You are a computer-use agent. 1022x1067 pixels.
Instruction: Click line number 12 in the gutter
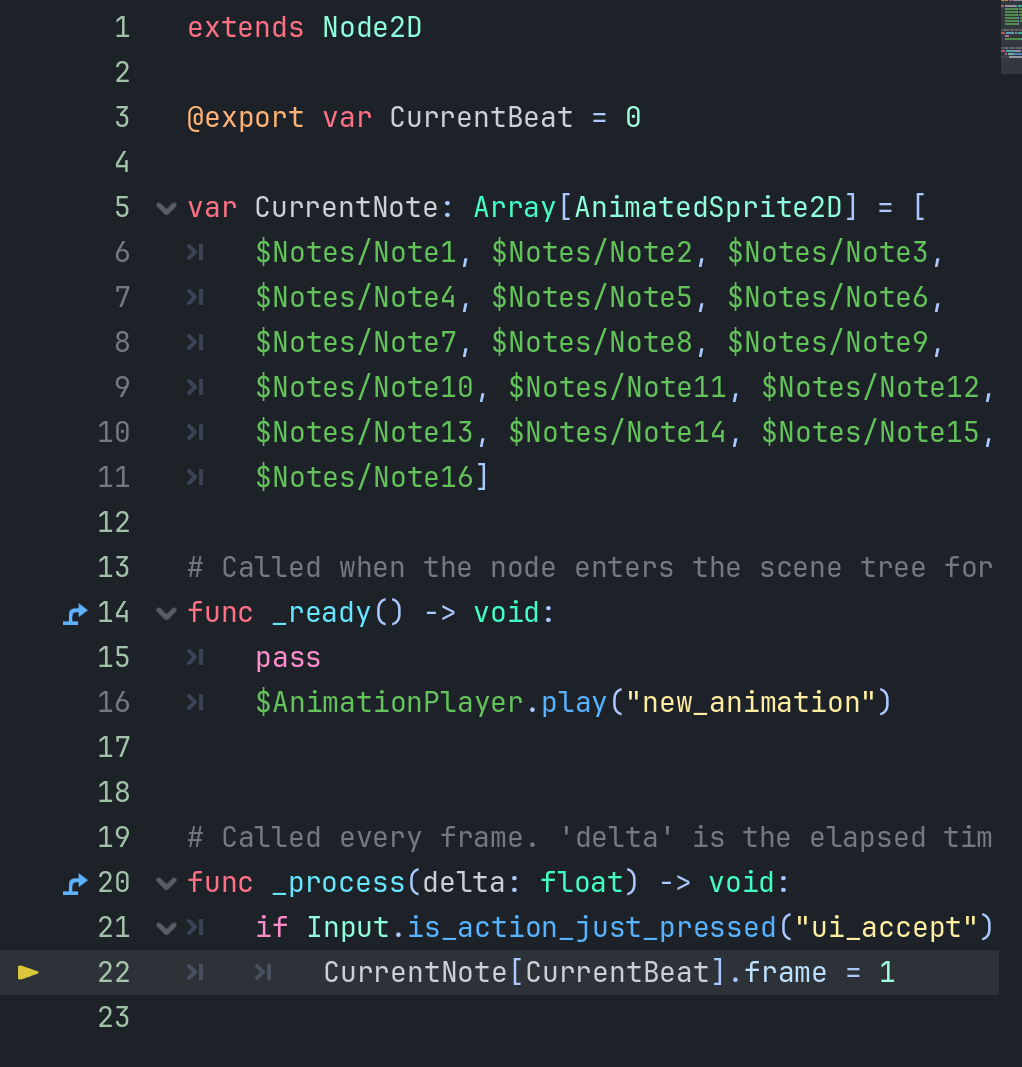point(114,523)
